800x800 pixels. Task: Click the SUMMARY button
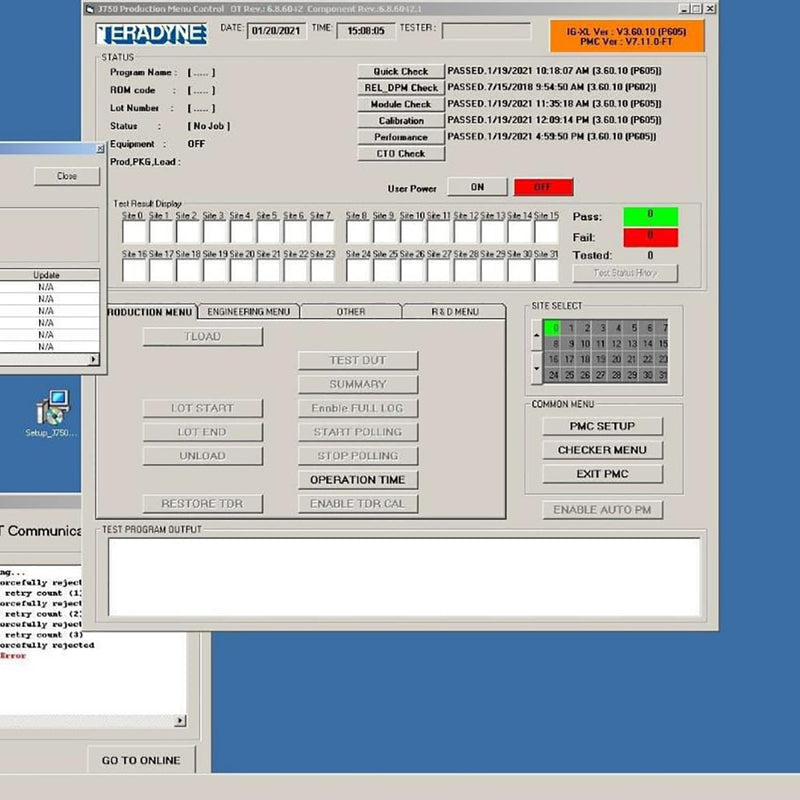point(358,384)
